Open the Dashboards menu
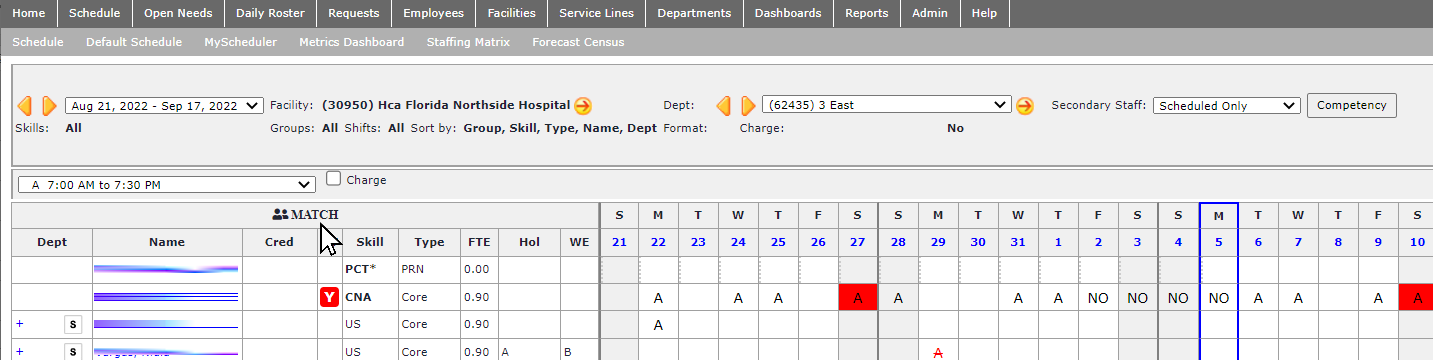The width and height of the screenshot is (1433, 360). click(x=788, y=13)
